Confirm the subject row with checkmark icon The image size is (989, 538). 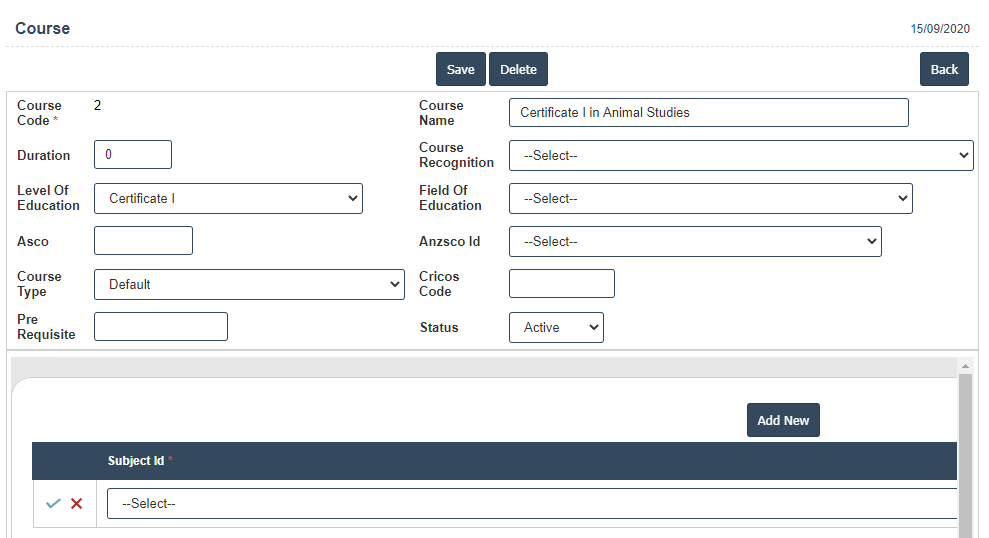53,504
